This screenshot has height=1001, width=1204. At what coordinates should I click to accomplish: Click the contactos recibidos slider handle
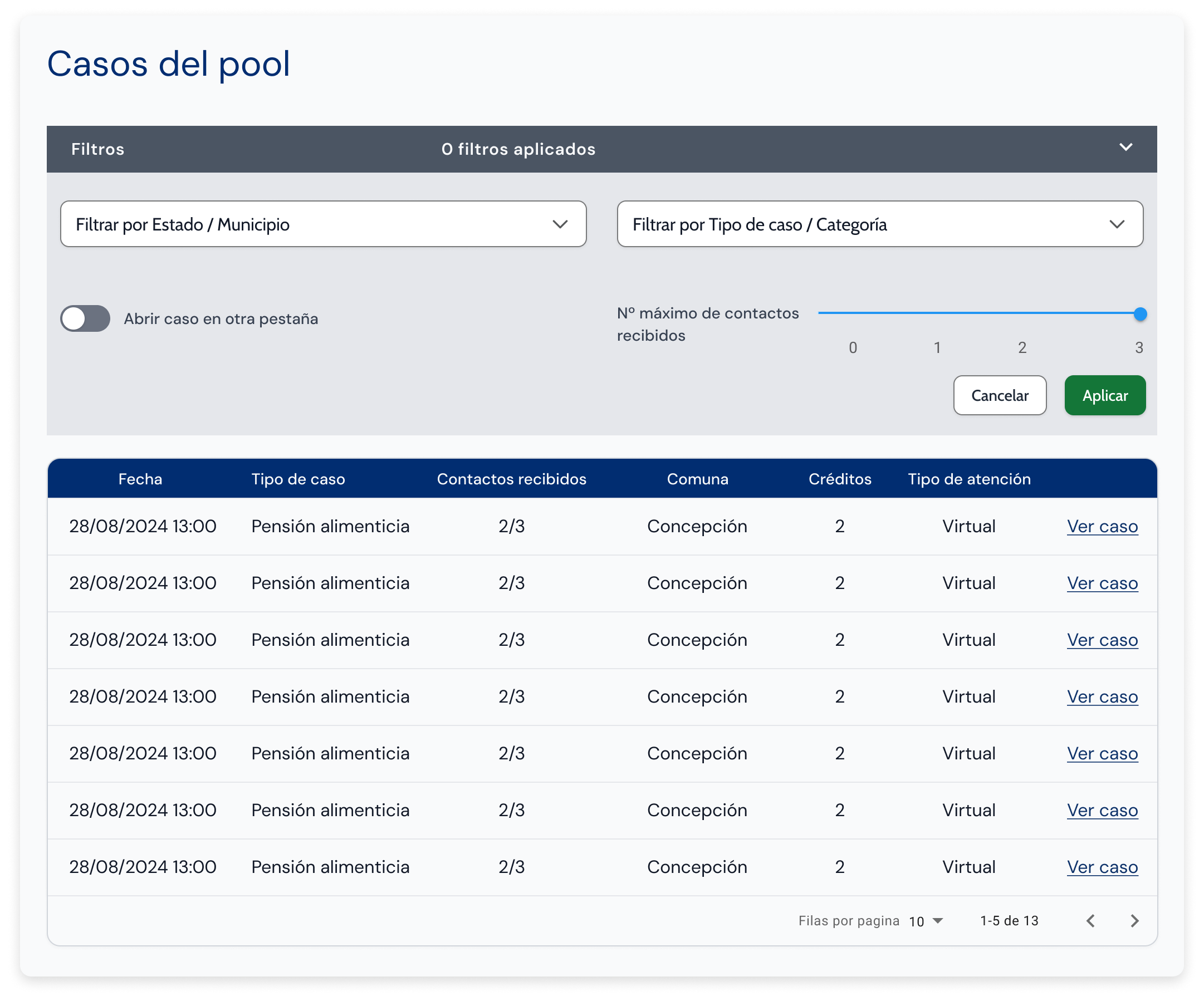click(x=1140, y=314)
